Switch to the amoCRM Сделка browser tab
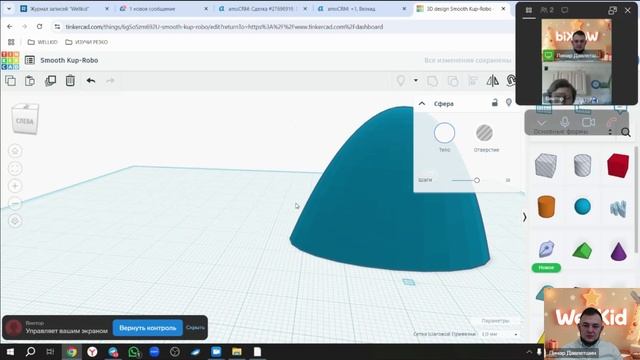 (263, 9)
